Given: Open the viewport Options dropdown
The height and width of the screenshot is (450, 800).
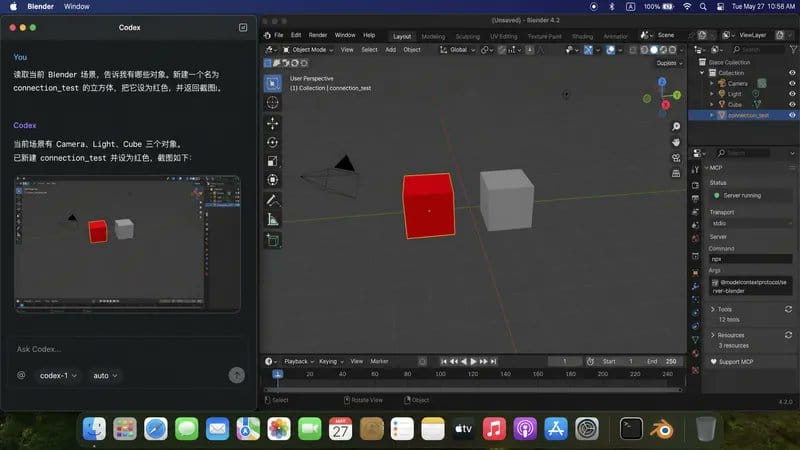Looking at the screenshot, I should 669,63.
